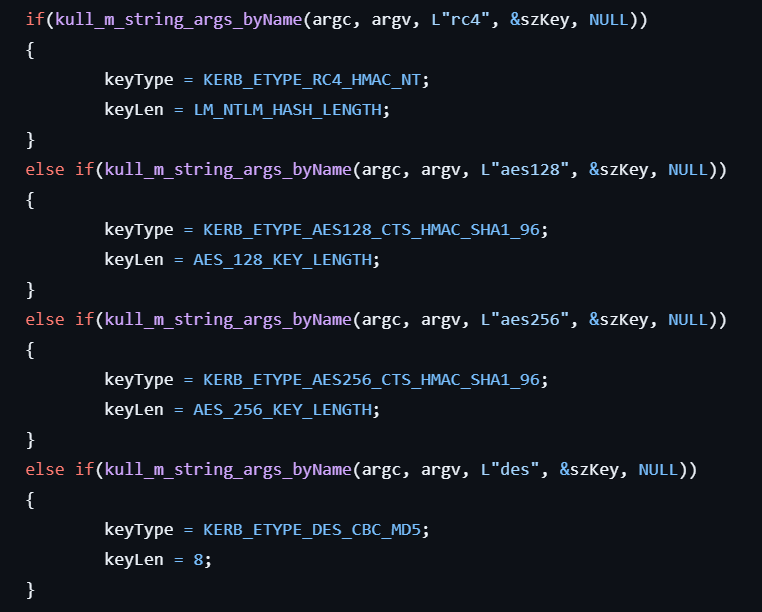The width and height of the screenshot is (762, 612).
Task: Click argv in the aes128 line
Action: [441, 170]
